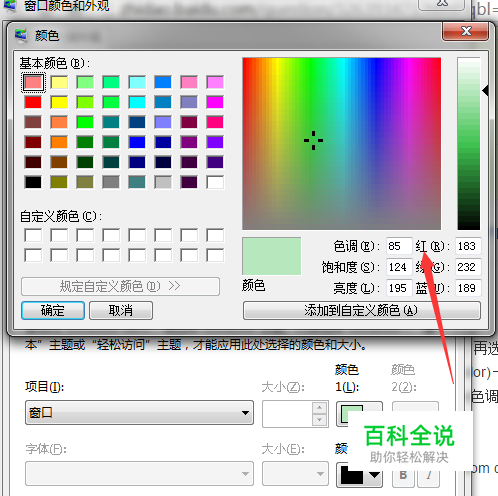Viewport: 498px width, 496px height.
Task: Toggle the bold B button
Action: pos(403,475)
